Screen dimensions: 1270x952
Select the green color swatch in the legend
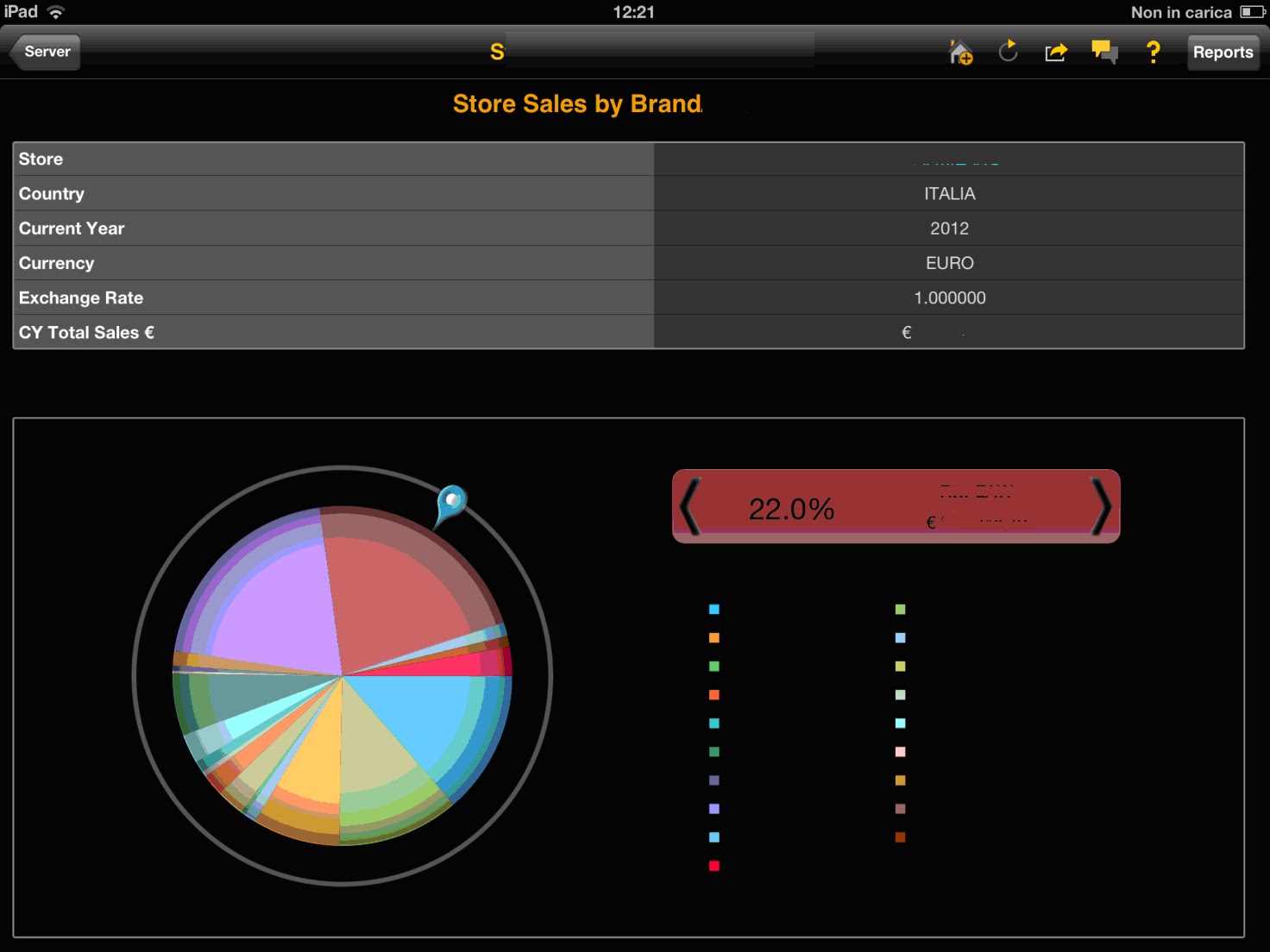(x=714, y=666)
